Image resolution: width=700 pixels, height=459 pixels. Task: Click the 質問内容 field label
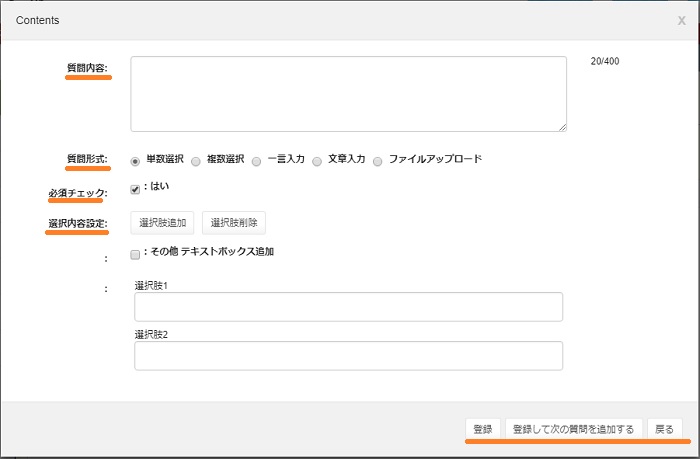[x=87, y=68]
